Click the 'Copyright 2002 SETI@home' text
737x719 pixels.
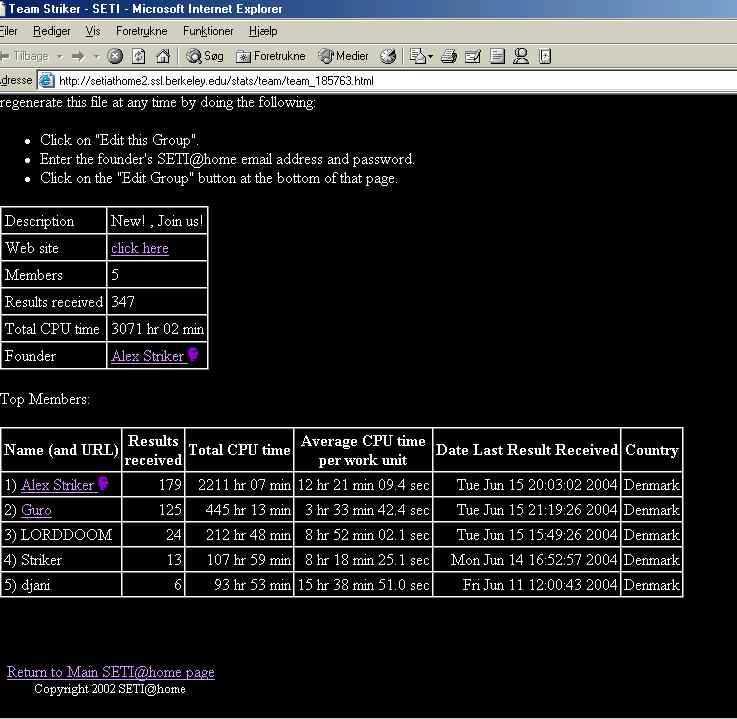click(x=110, y=689)
